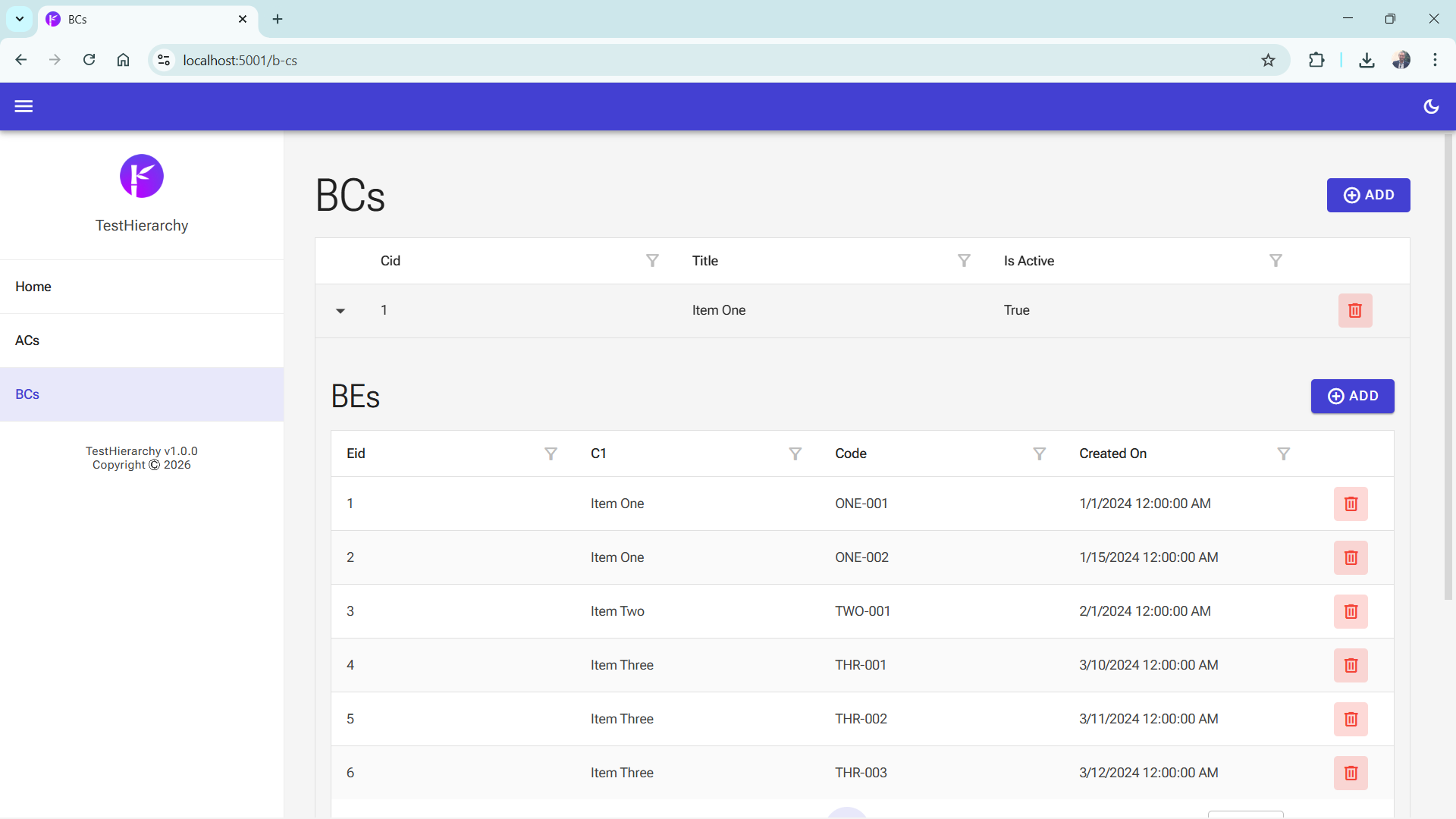Open the Is Active column filter
This screenshot has height=819, width=1456.
pyautogui.click(x=1276, y=261)
